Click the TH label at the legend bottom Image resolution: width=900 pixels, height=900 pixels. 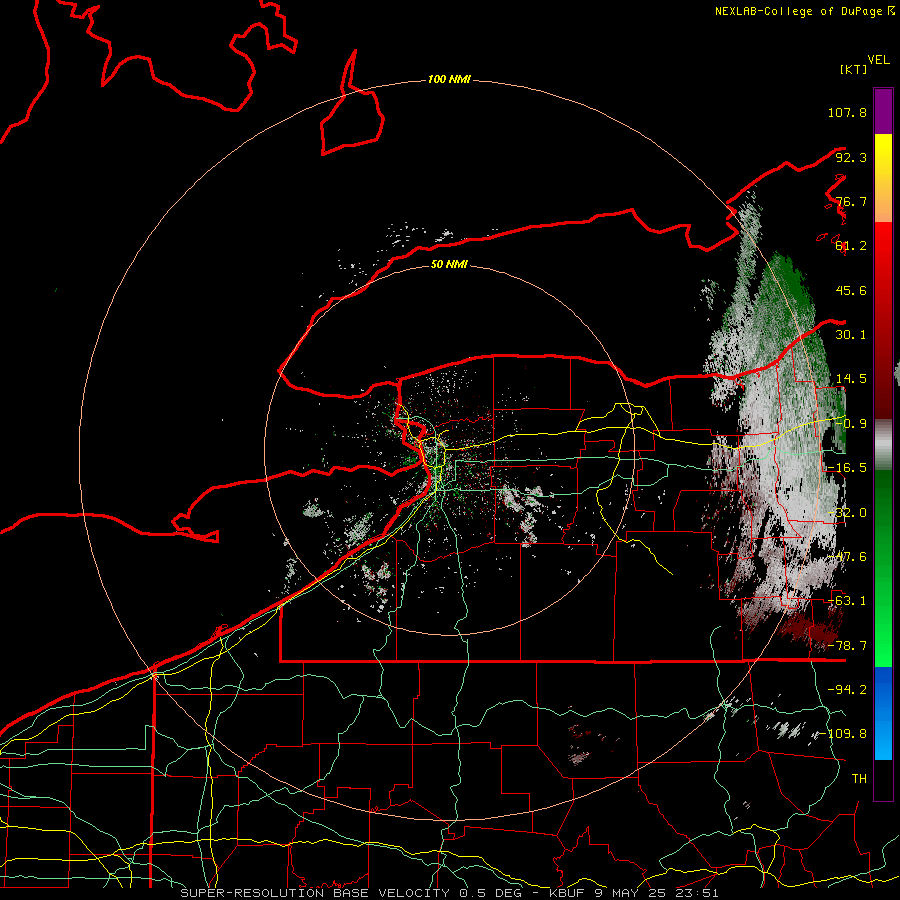pyautogui.click(x=859, y=779)
